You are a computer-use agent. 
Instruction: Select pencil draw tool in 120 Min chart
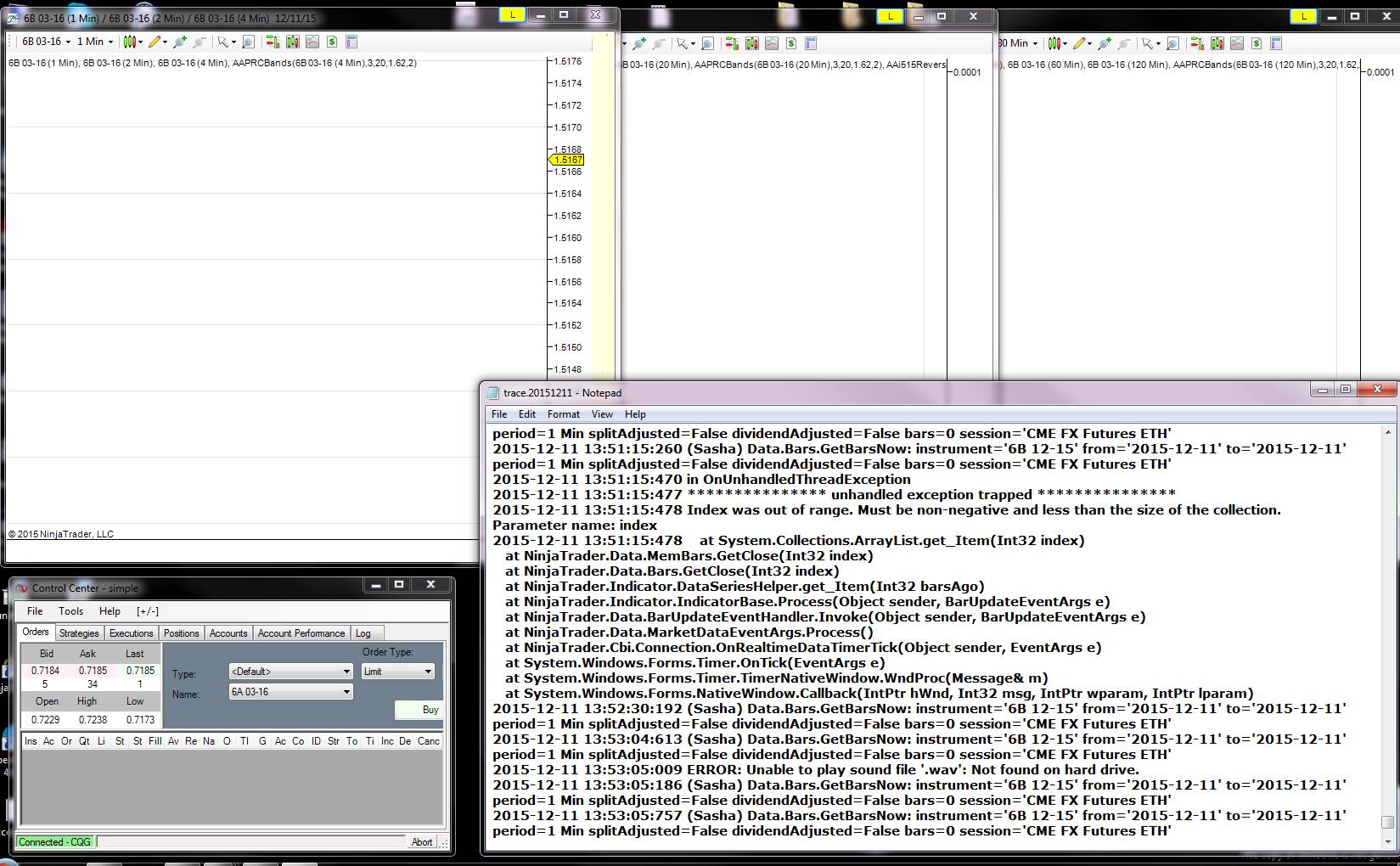[x=1079, y=43]
